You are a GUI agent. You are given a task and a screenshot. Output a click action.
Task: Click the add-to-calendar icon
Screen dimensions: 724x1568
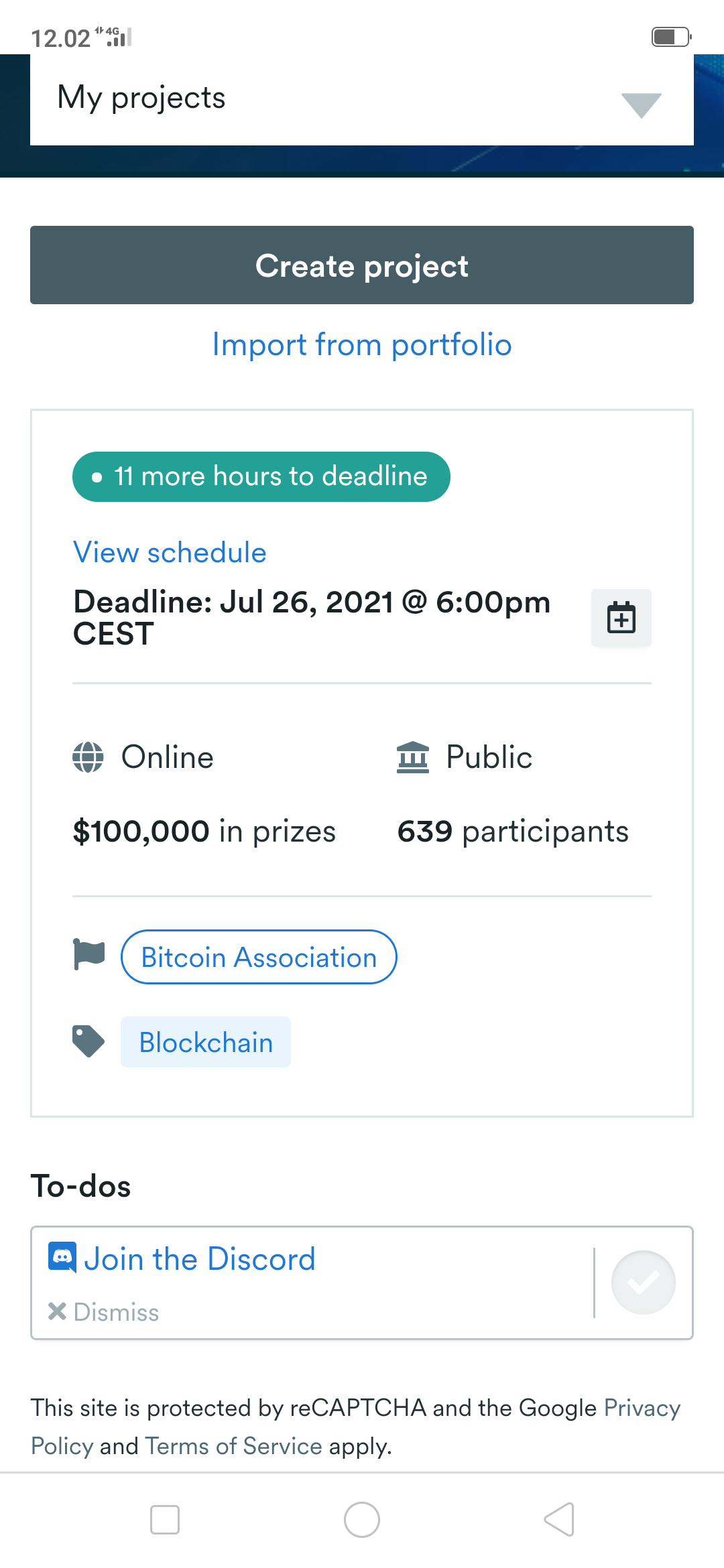[621, 618]
